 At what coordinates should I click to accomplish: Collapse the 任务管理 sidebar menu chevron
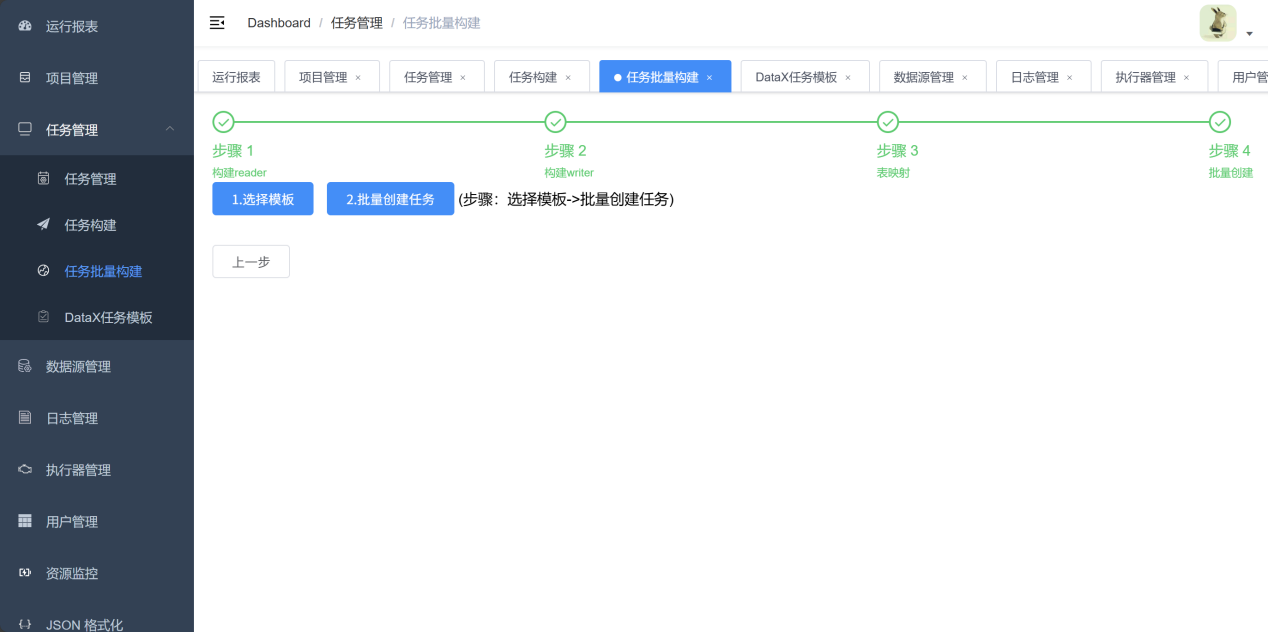pos(169,129)
